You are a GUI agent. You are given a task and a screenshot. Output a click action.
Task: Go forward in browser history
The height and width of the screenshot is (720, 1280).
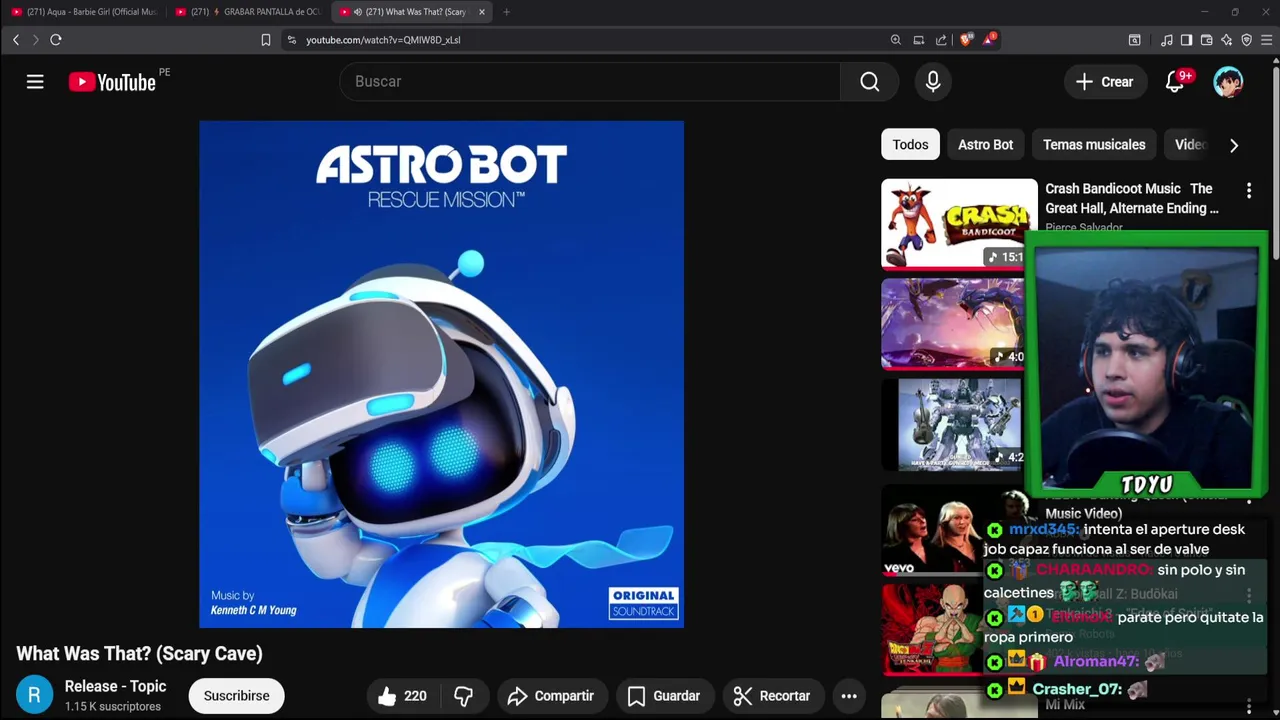[x=35, y=40]
